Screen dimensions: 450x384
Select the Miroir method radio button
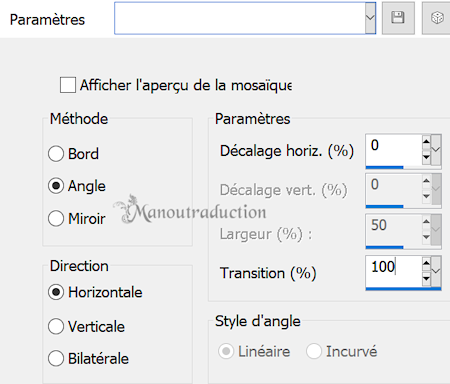[56, 219]
